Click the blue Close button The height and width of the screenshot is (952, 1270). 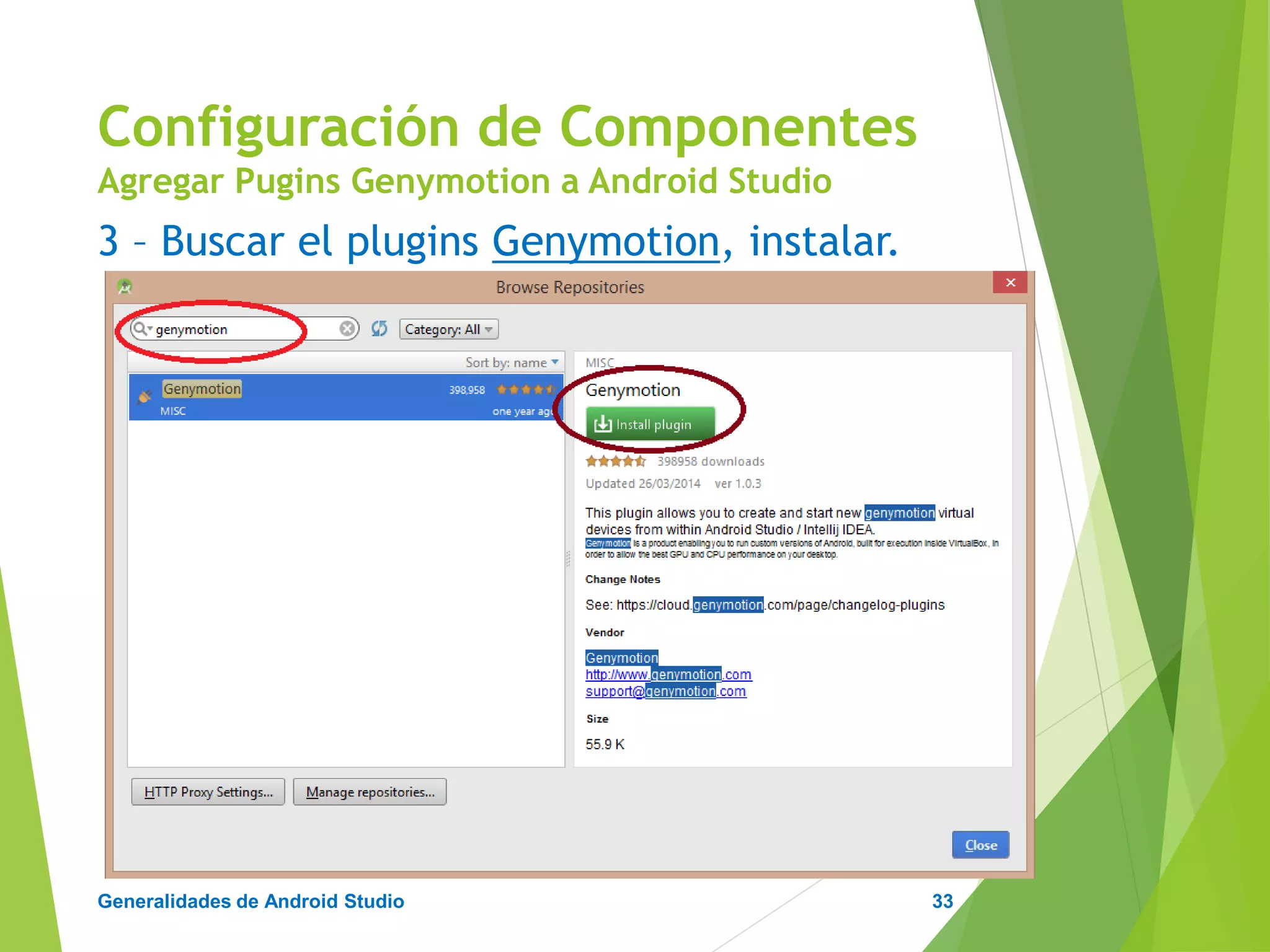980,845
